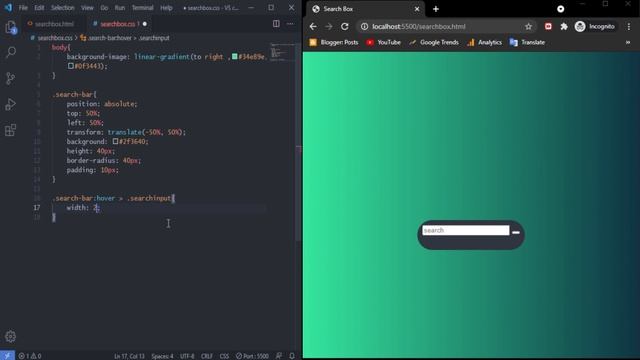Click the 'position: absolute;' line in the editor
The width and height of the screenshot is (640, 360).
click(x=102, y=104)
